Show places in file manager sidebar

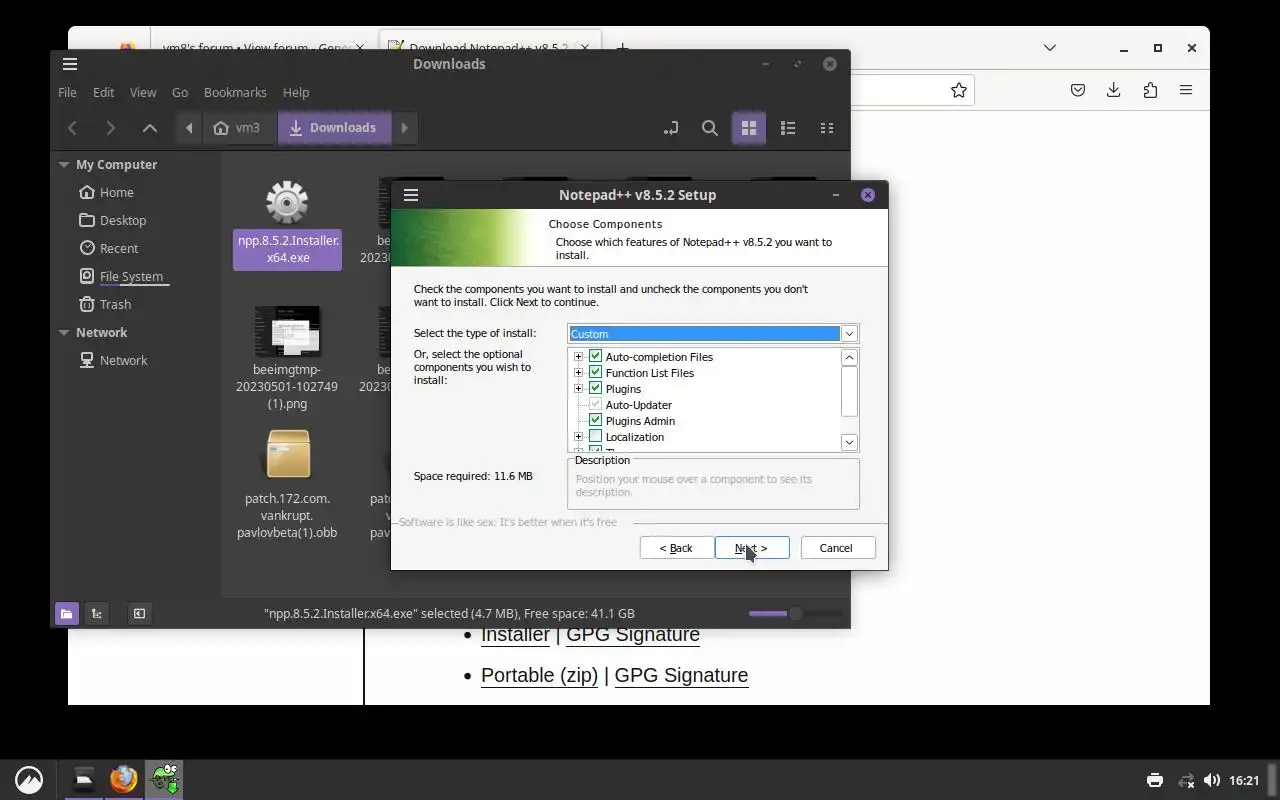tap(66, 613)
